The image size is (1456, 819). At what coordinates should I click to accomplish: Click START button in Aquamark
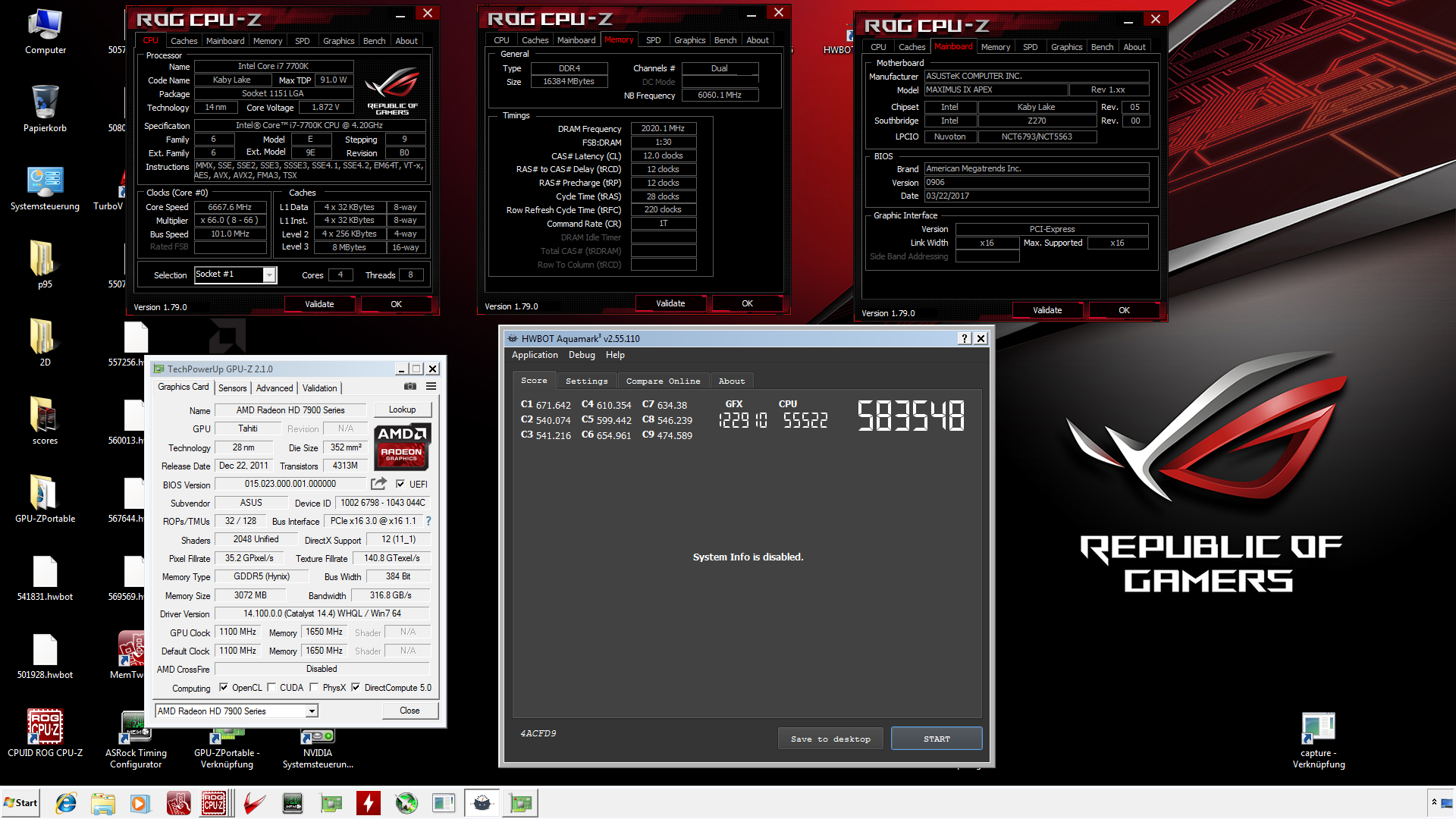coord(937,739)
